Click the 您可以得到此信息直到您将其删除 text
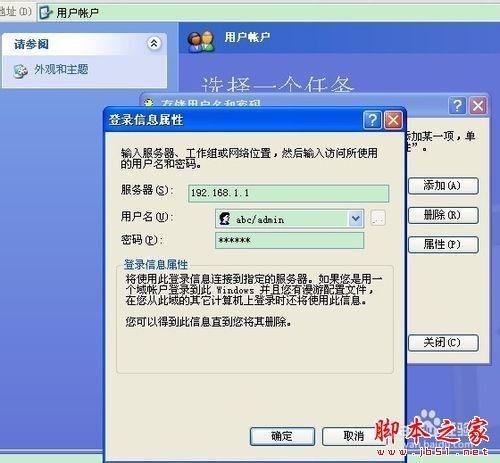Image resolution: width=500 pixels, height=463 pixels. [209, 322]
